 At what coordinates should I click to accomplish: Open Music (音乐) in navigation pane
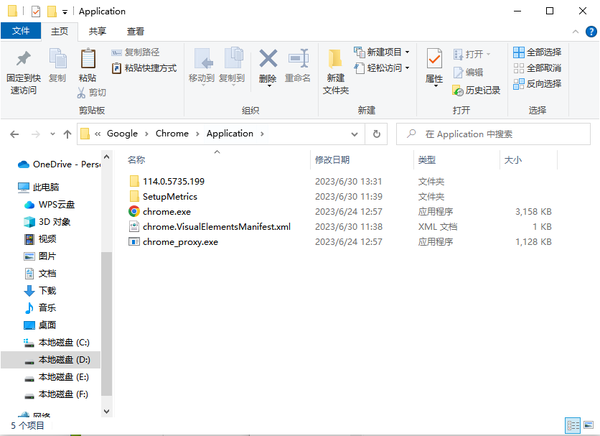click(40, 308)
